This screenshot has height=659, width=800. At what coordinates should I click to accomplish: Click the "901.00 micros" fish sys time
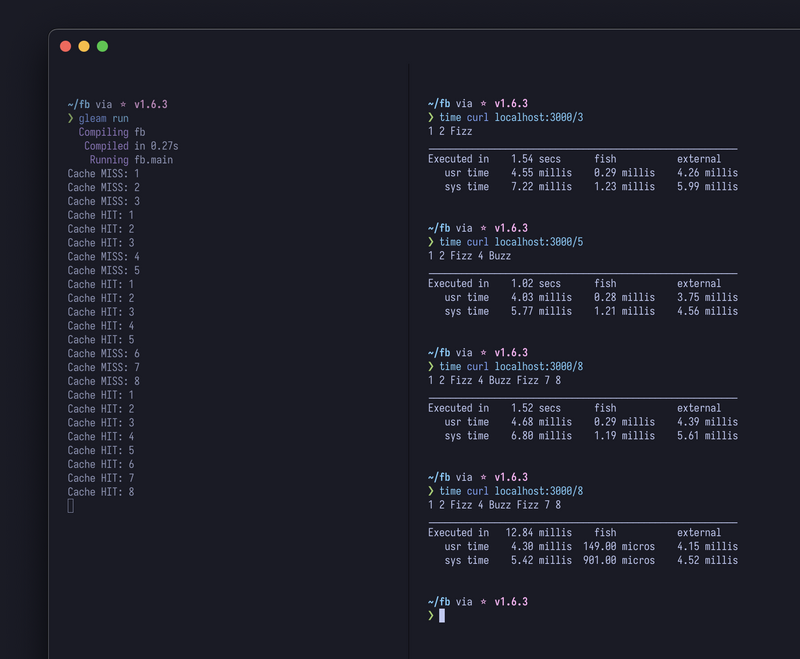pyautogui.click(x=619, y=561)
